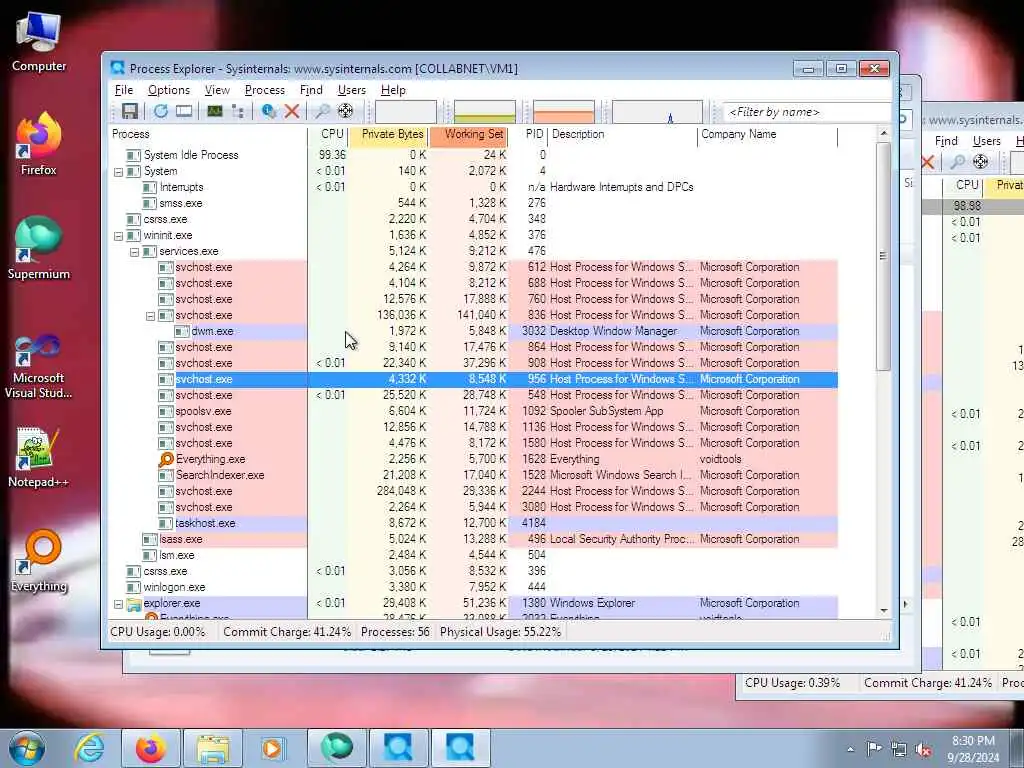Show hidden tray icons arrow
Image resolution: width=1024 pixels, height=768 pixels.
(x=850, y=750)
